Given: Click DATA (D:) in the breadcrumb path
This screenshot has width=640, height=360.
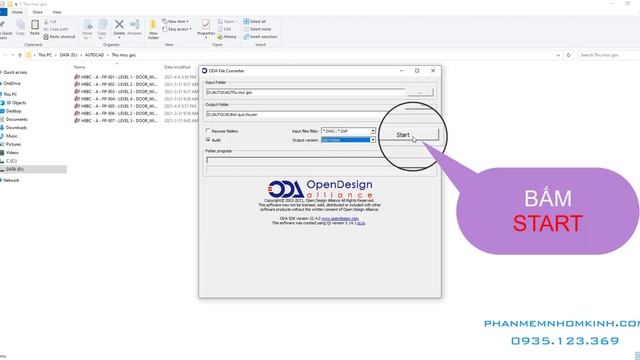Looking at the screenshot, I should 68,55.
